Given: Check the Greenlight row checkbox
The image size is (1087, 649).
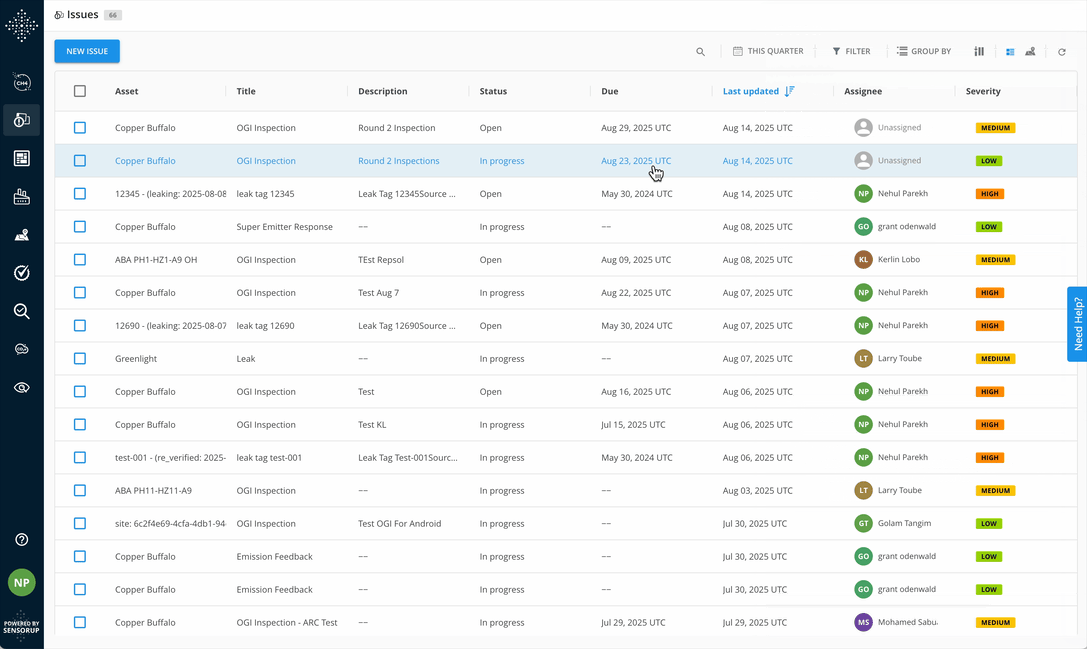Looking at the screenshot, I should tap(80, 358).
